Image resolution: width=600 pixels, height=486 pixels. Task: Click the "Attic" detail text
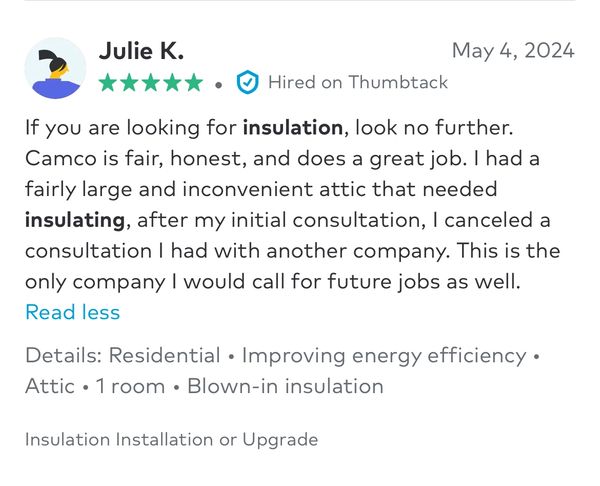pos(48,386)
